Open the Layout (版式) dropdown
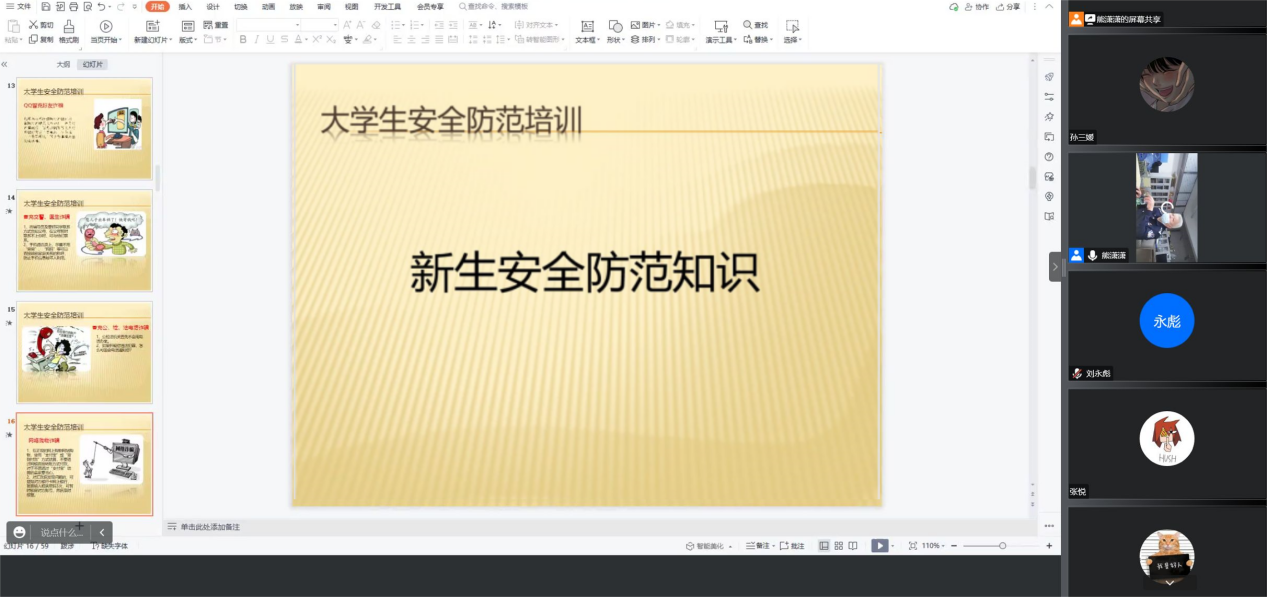Image resolution: width=1267 pixels, height=597 pixels. pos(188,41)
